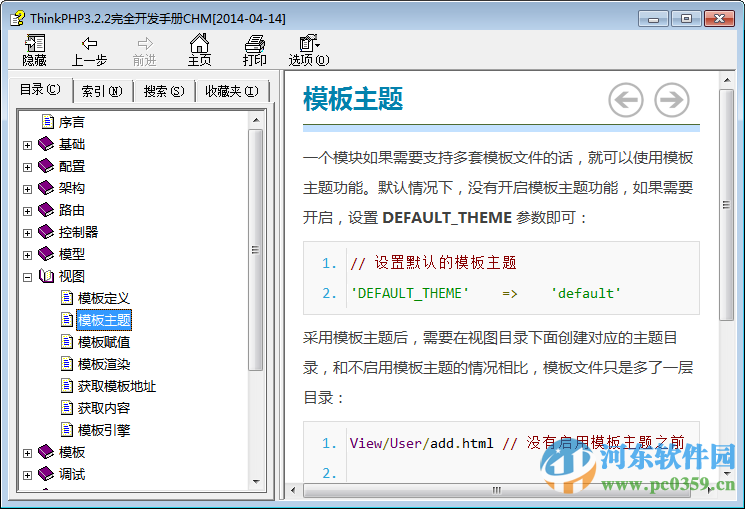Click the page icon beside 模板定义
The width and height of the screenshot is (745, 509).
pos(67,298)
